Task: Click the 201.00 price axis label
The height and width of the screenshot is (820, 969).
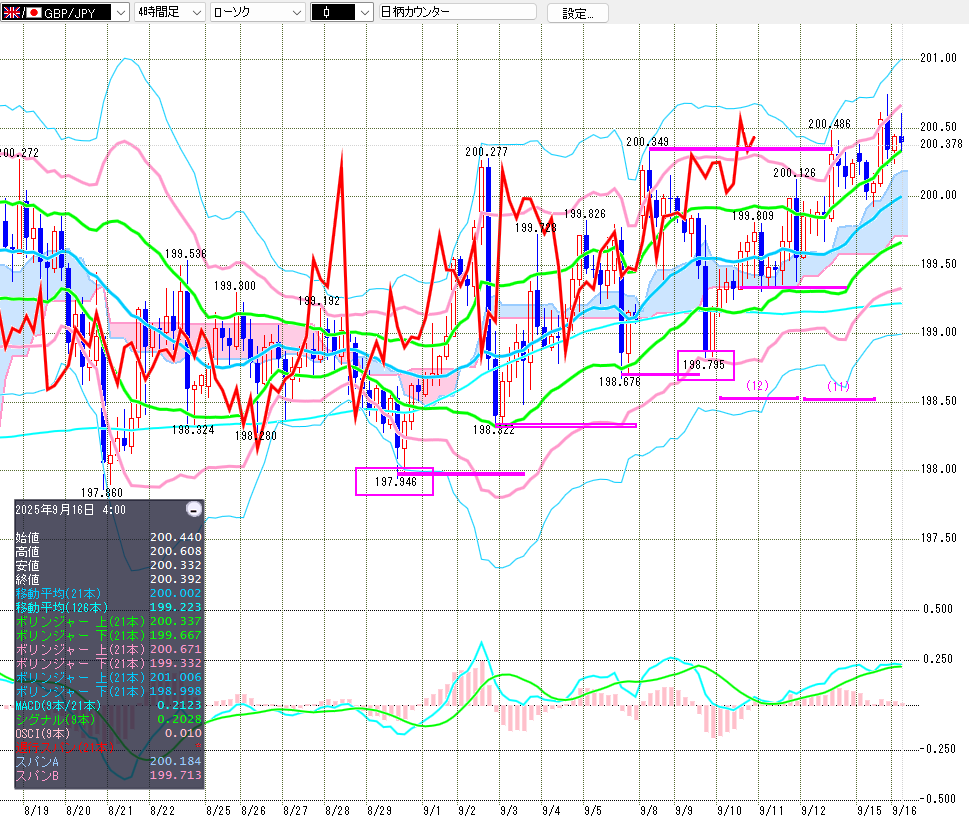Action: pyautogui.click(x=938, y=57)
